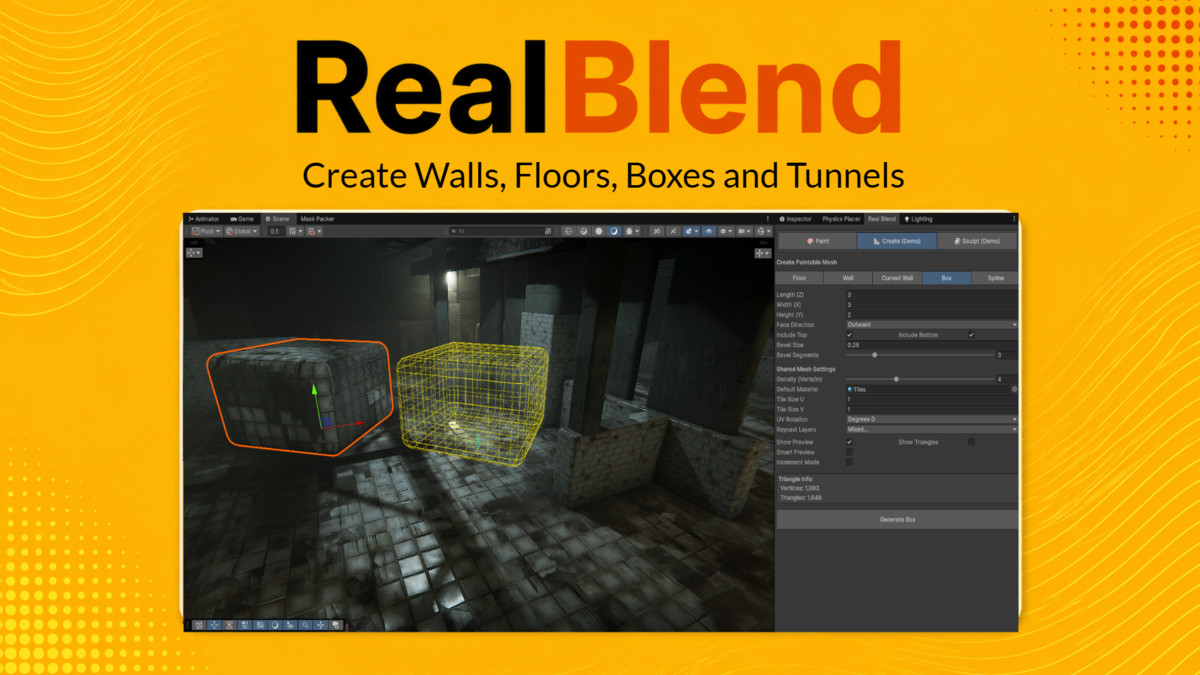Toggle scene lighting icon in Scene toolbar

pyautogui.click(x=673, y=231)
